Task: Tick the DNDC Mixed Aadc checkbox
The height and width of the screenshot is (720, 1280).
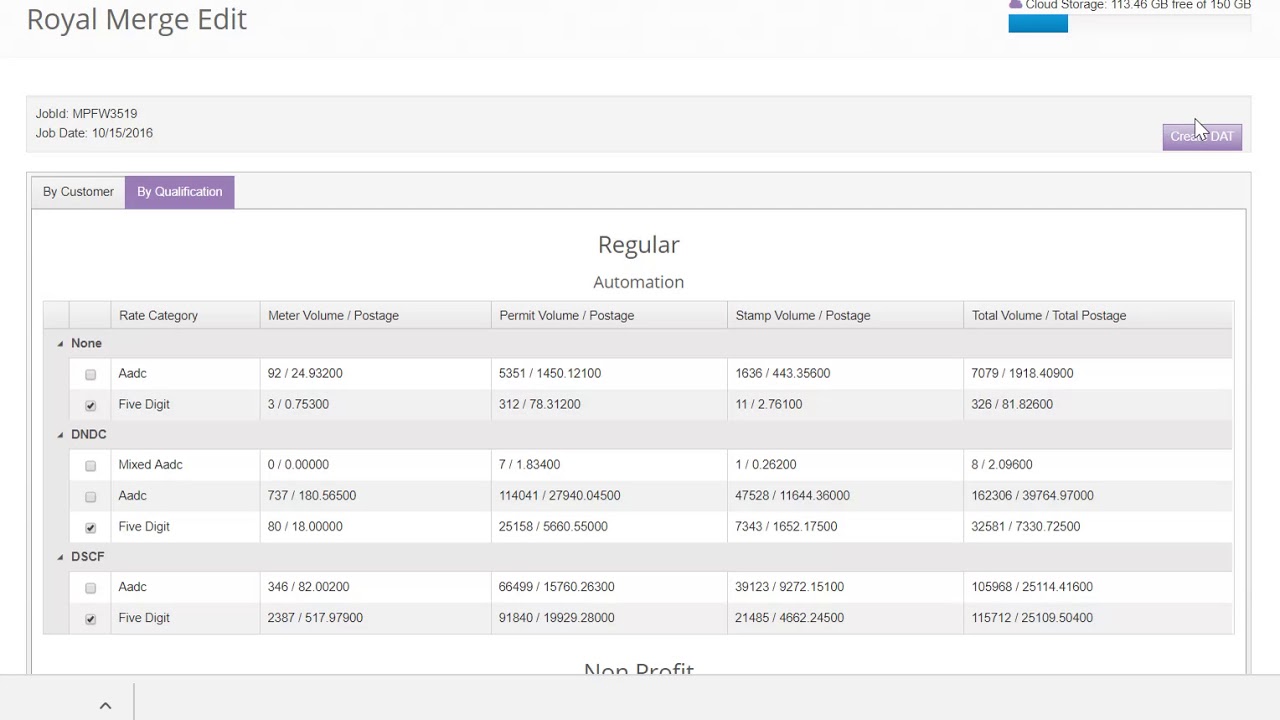Action: 90,465
